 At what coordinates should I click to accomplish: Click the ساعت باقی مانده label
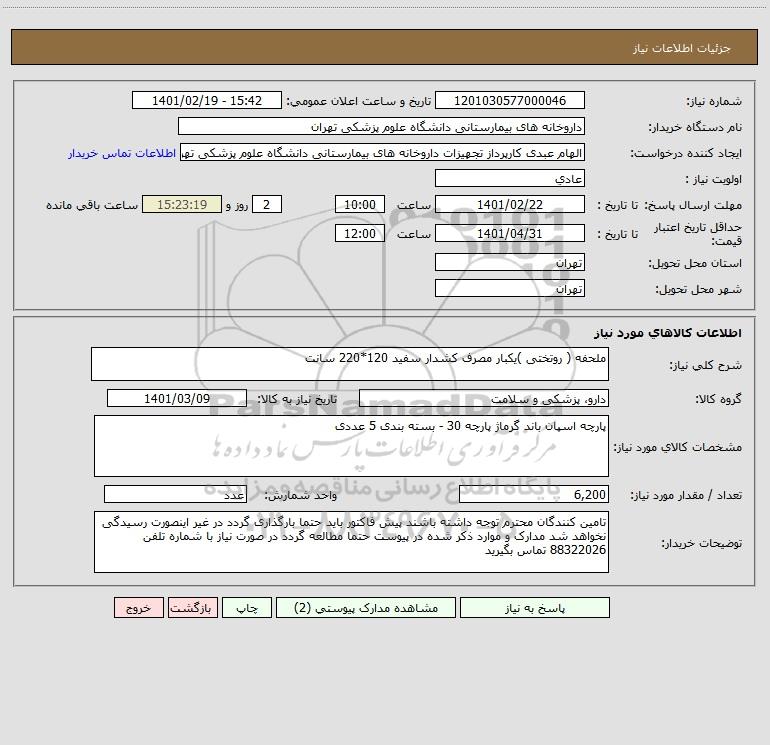[x=92, y=205]
